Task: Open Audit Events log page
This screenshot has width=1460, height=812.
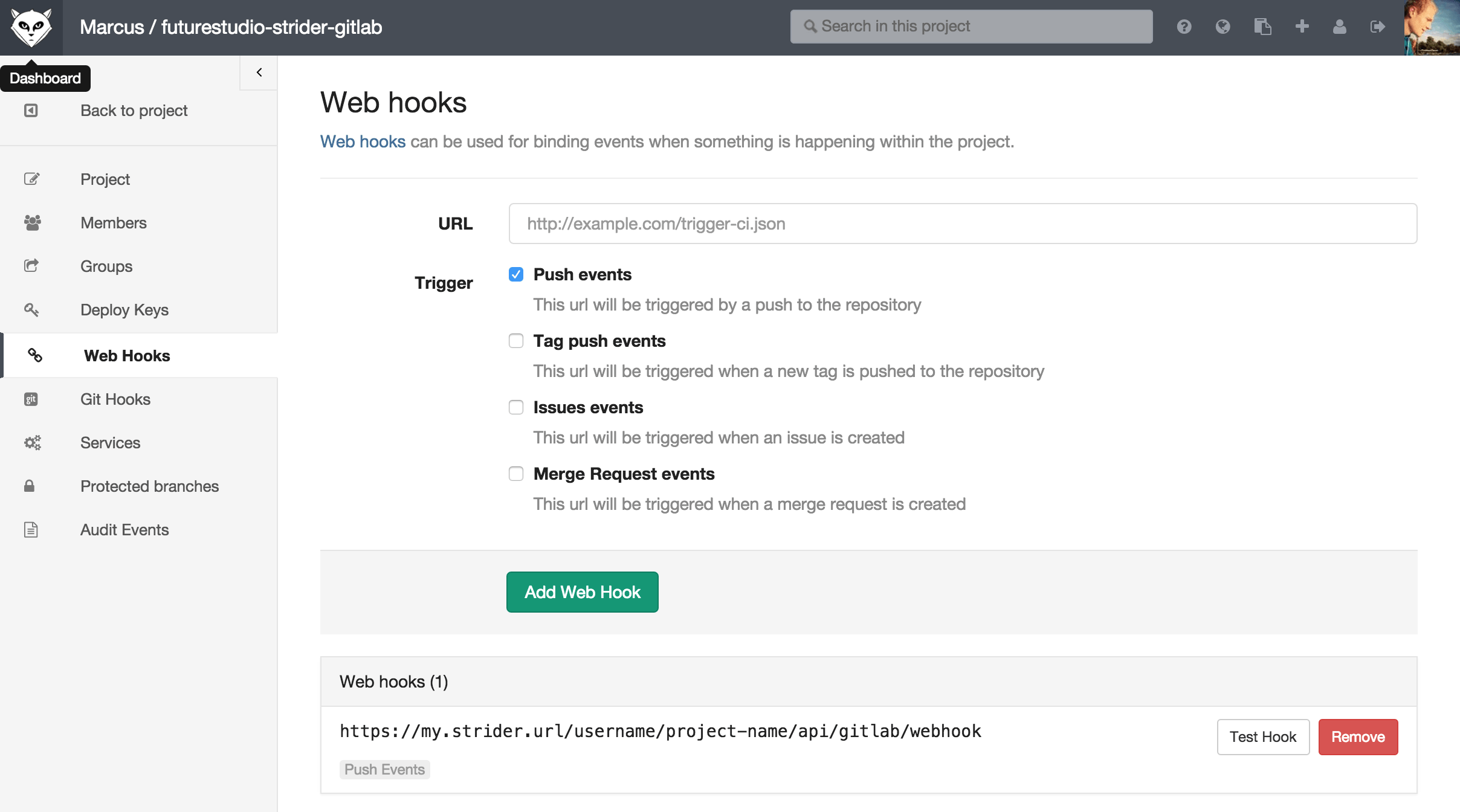Action: click(124, 529)
